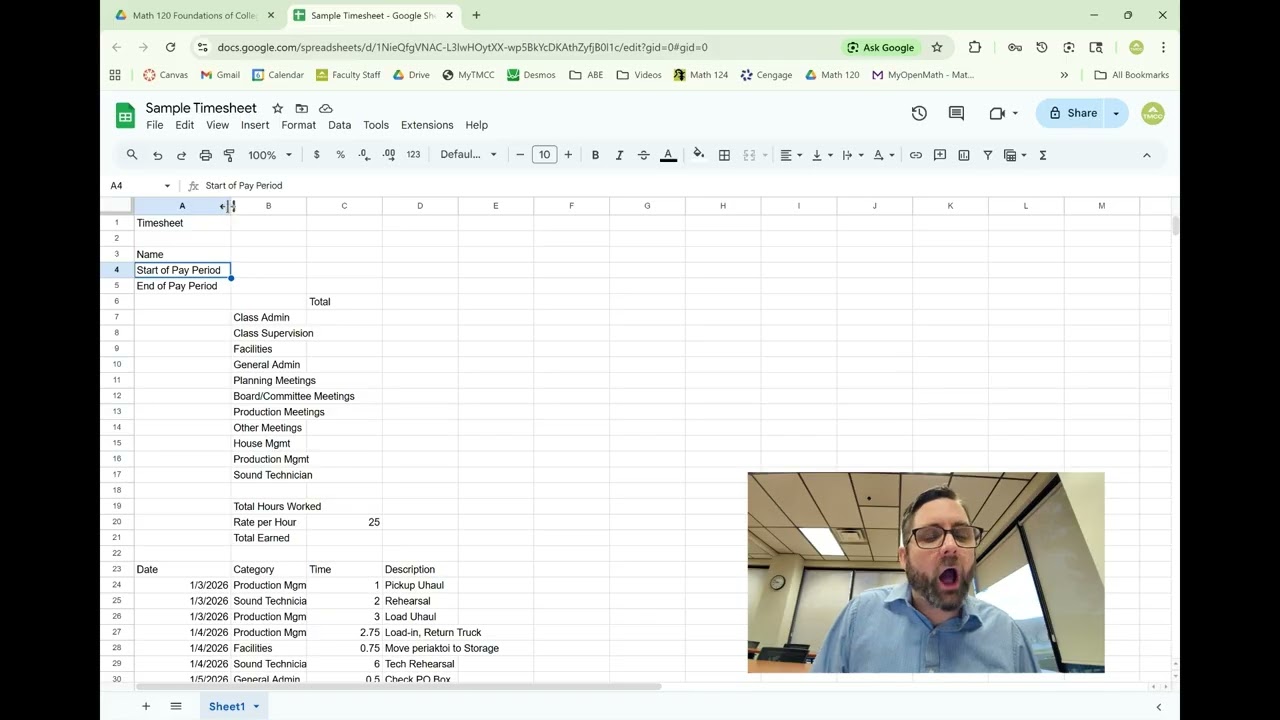Image resolution: width=1280 pixels, height=720 pixels.
Task: Open the zoom level dropdown
Action: click(x=270, y=155)
